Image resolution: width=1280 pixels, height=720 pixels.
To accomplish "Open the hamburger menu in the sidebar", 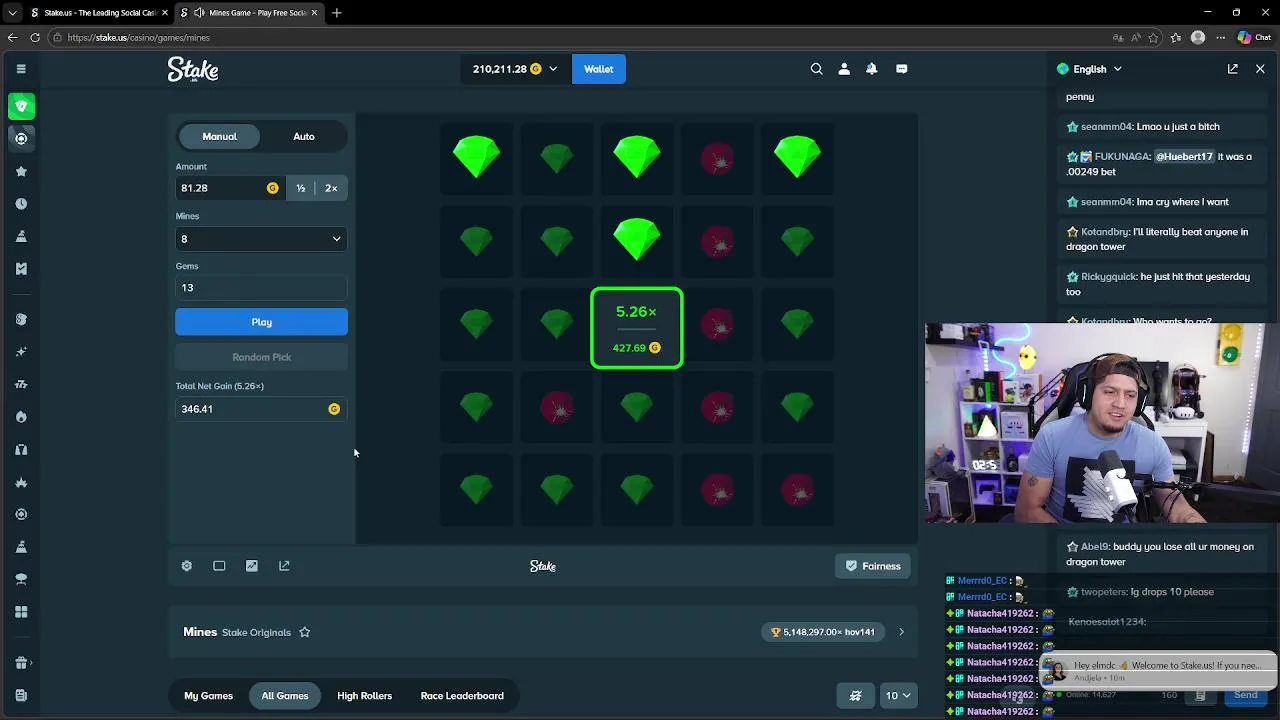I will click(x=21, y=69).
